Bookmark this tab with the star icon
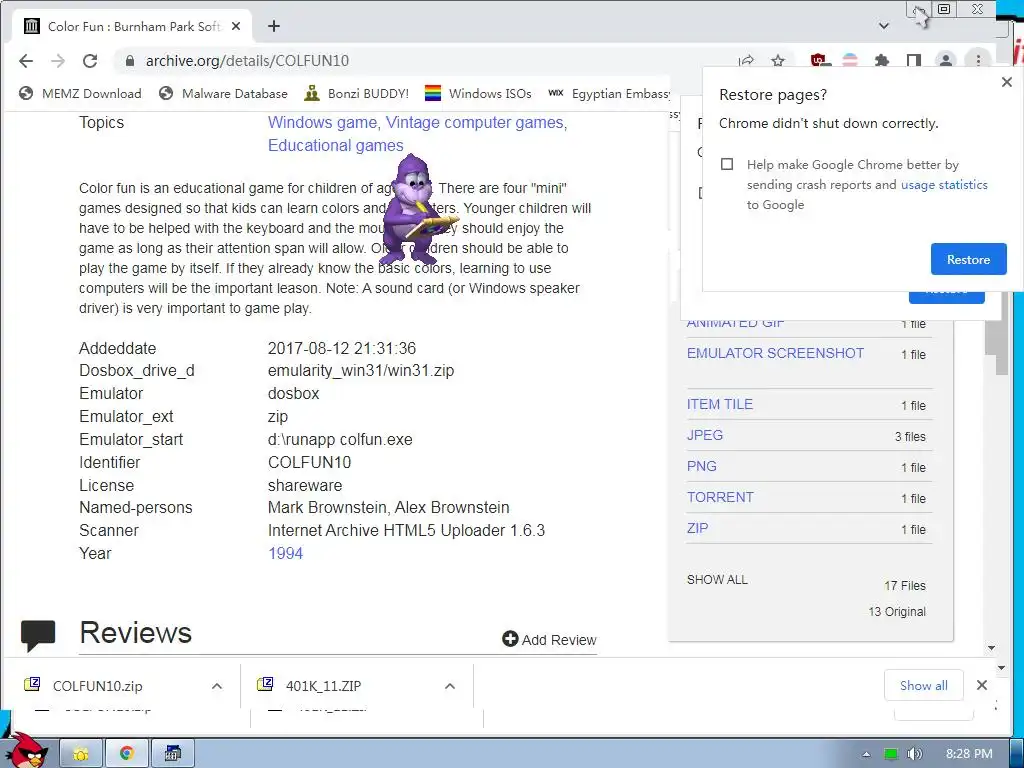This screenshot has width=1024, height=768. tap(777, 61)
